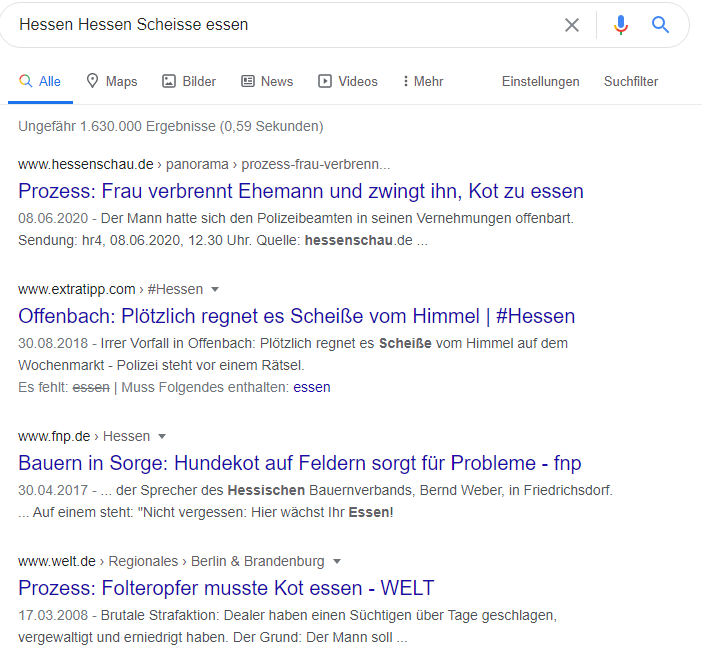
Task: Switch to the Alle tab
Action: (40, 81)
